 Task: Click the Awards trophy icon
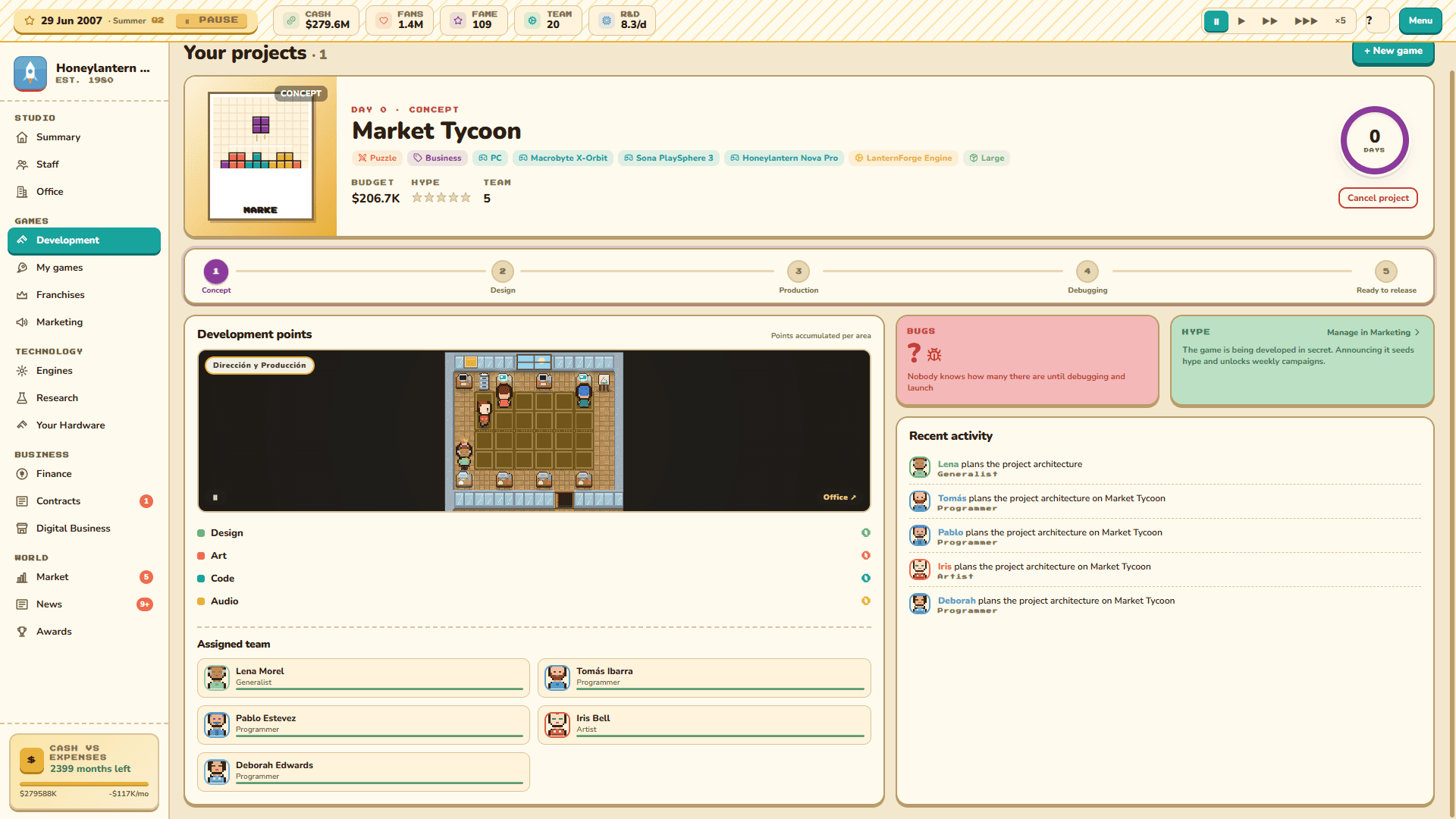coord(22,632)
